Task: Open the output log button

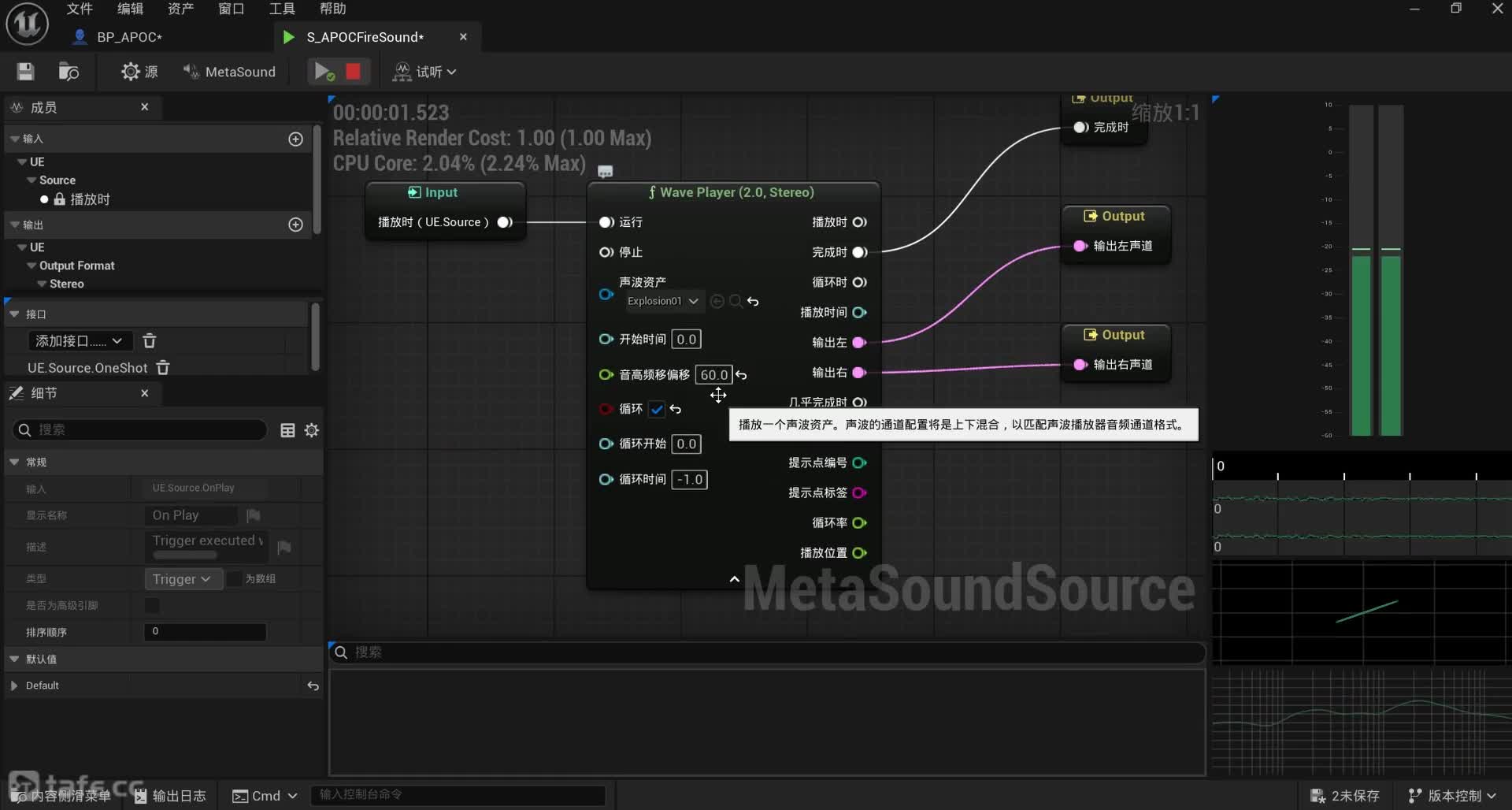Action: 170,796
